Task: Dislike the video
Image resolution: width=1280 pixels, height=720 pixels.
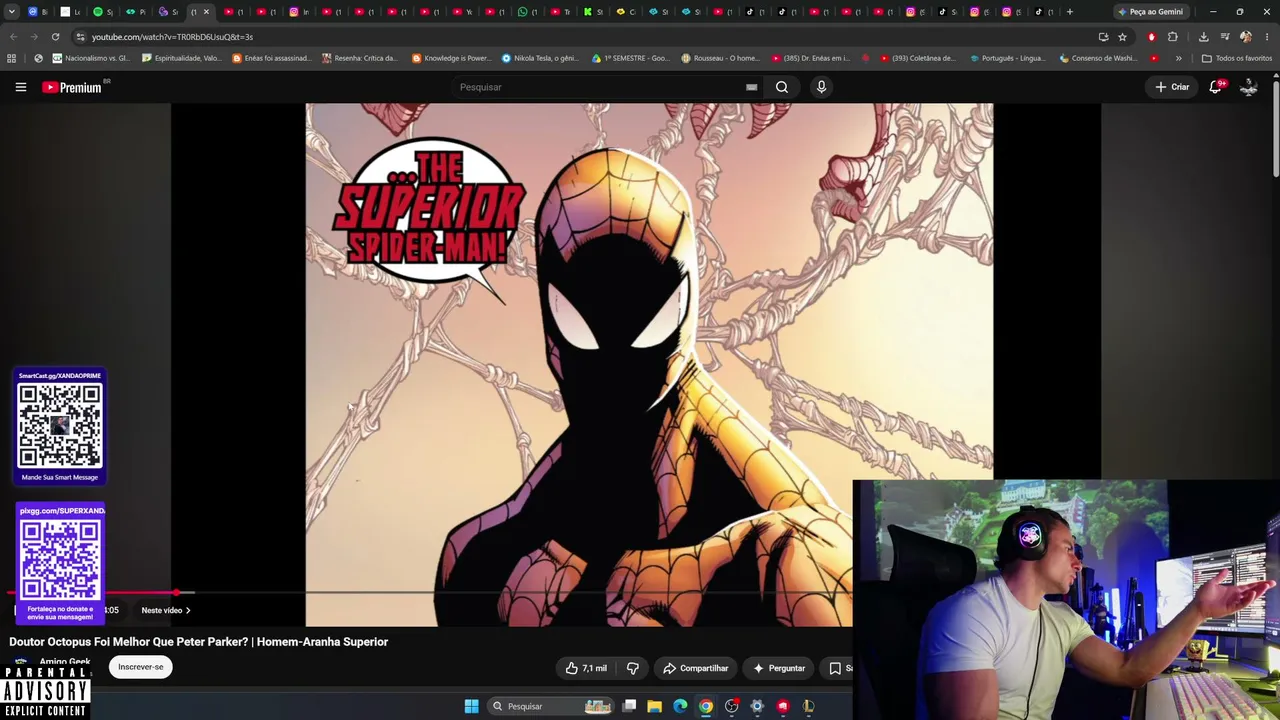Action: (x=633, y=668)
